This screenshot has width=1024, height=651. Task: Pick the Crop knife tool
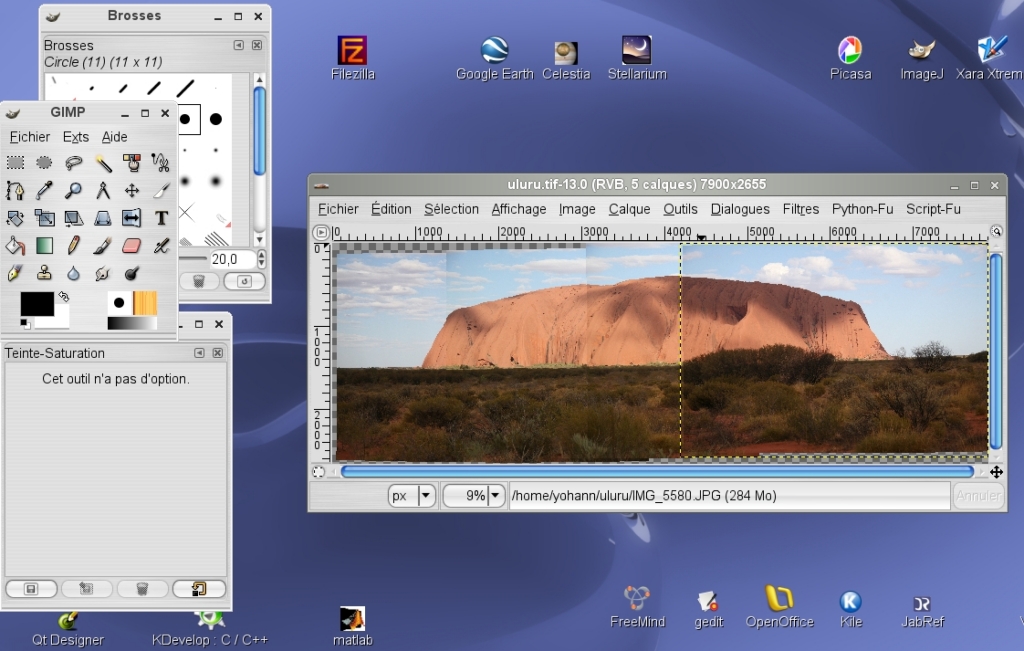161,190
